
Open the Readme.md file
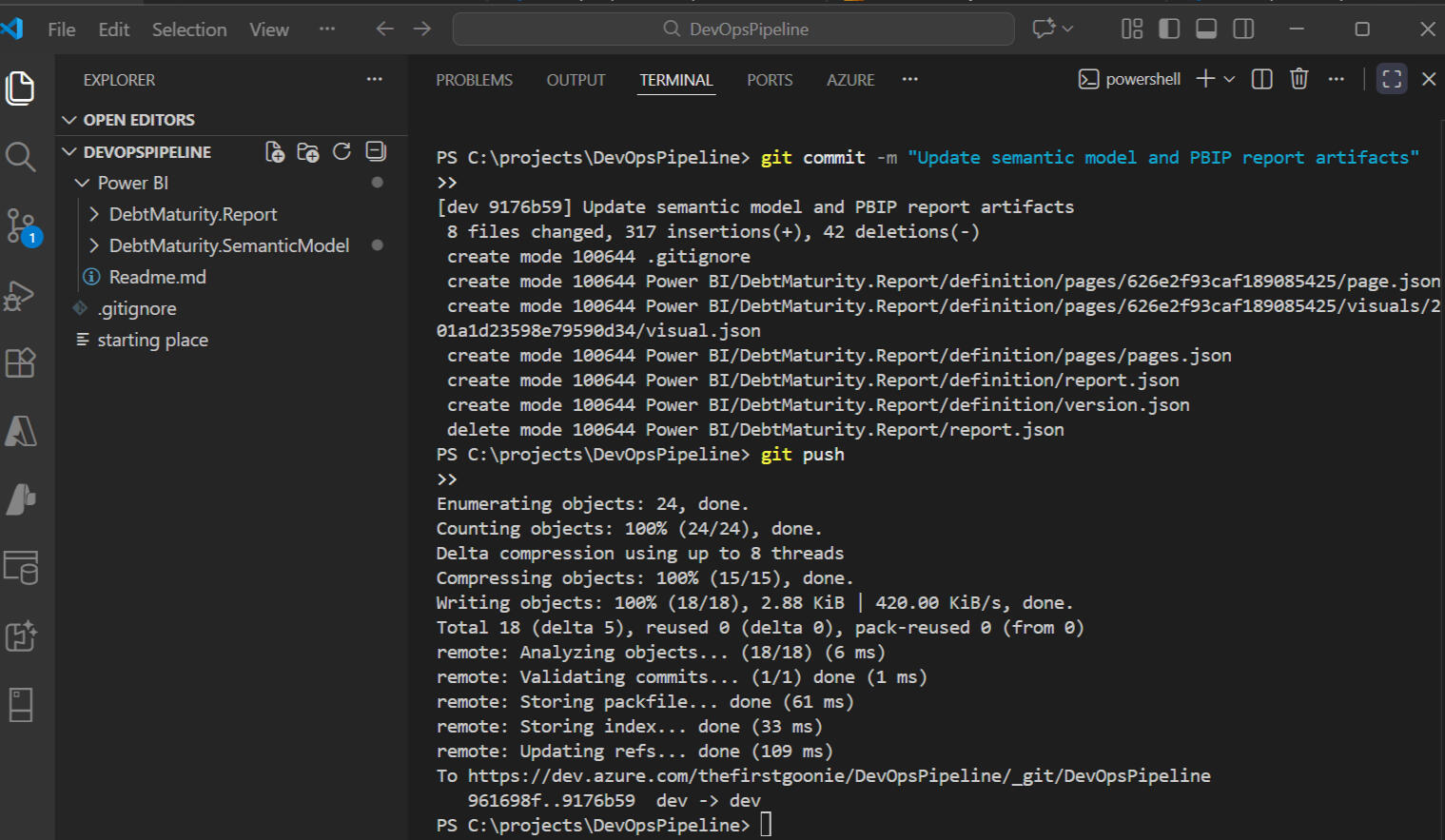point(157,277)
